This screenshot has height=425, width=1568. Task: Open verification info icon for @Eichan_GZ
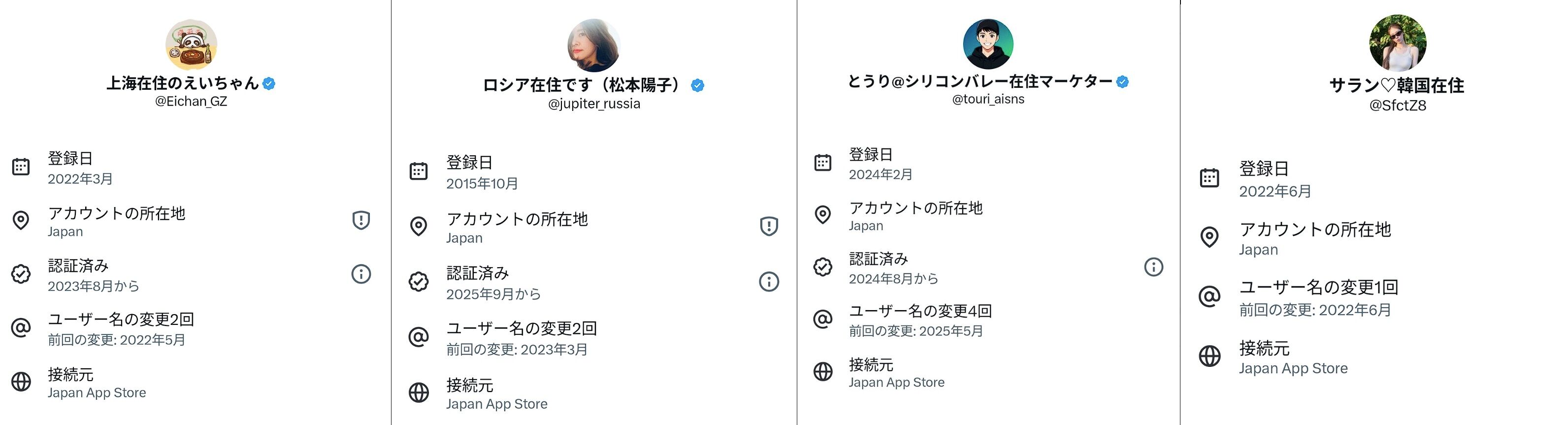click(x=361, y=274)
